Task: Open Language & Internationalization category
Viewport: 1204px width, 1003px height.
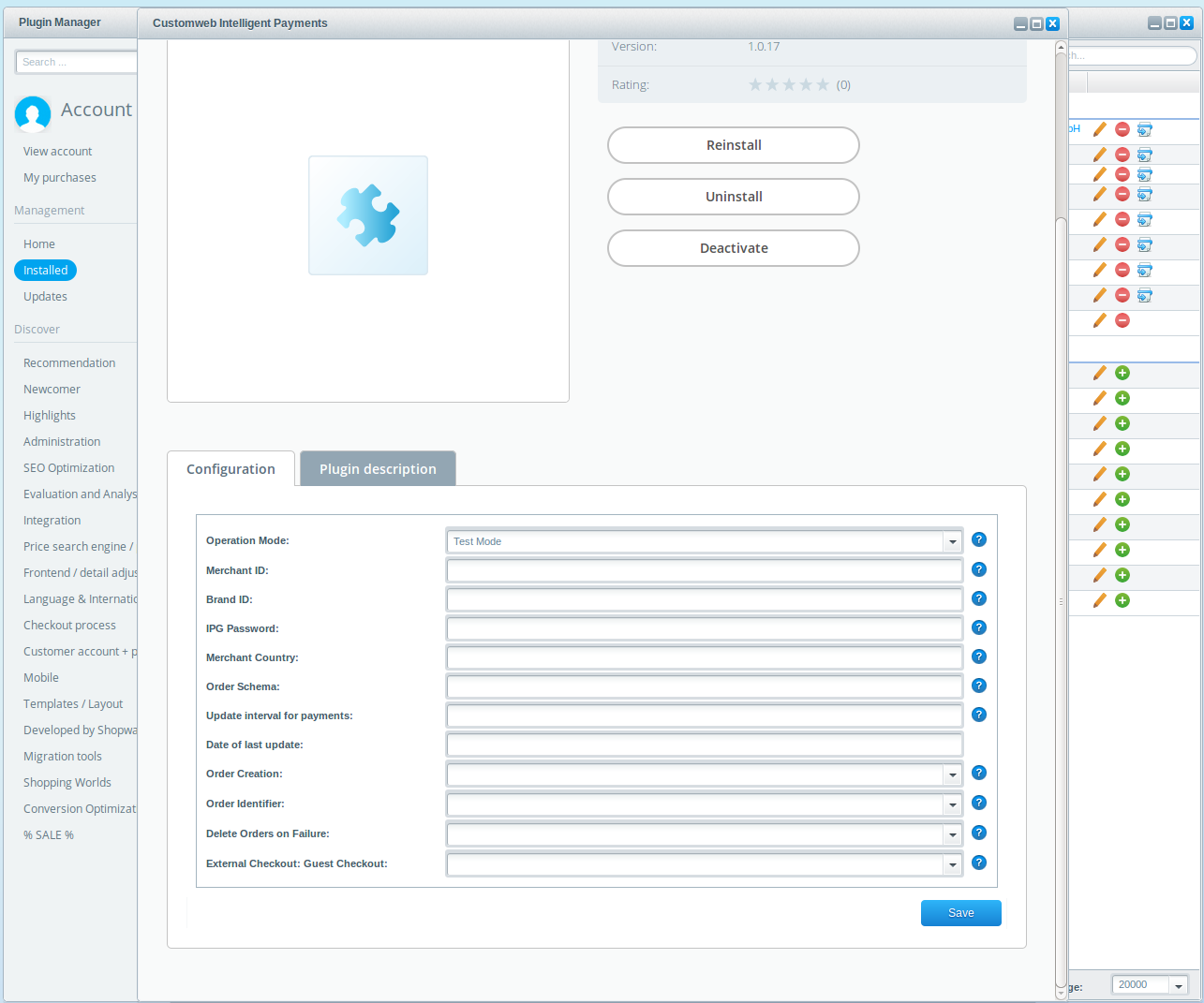Action: click(x=81, y=598)
